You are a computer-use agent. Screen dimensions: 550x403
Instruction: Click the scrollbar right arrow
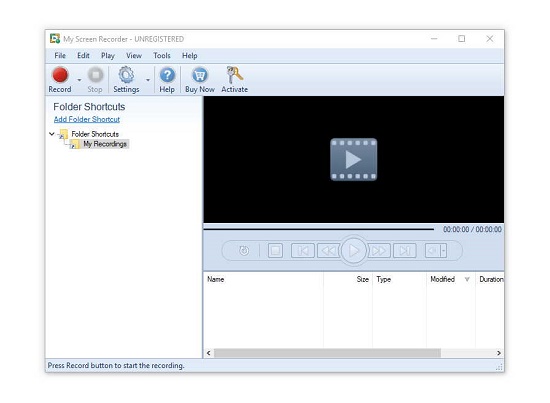[499, 353]
